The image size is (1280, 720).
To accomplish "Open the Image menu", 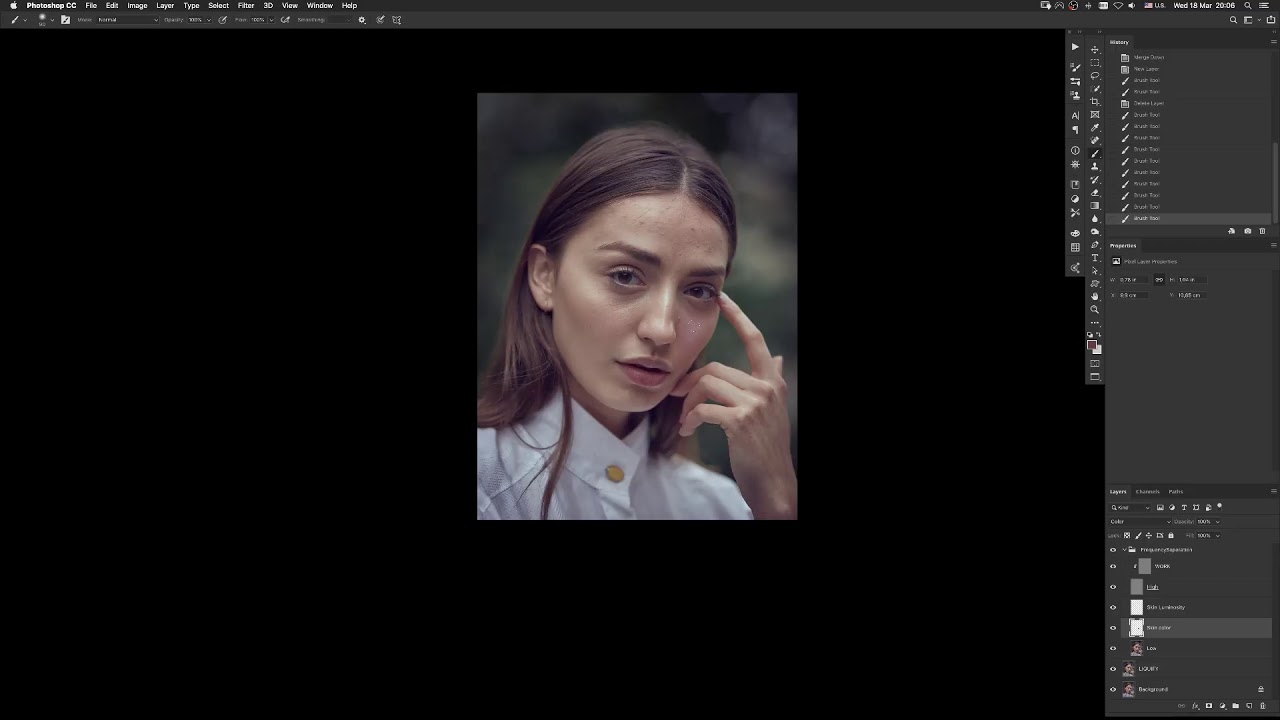I will point(137,5).
